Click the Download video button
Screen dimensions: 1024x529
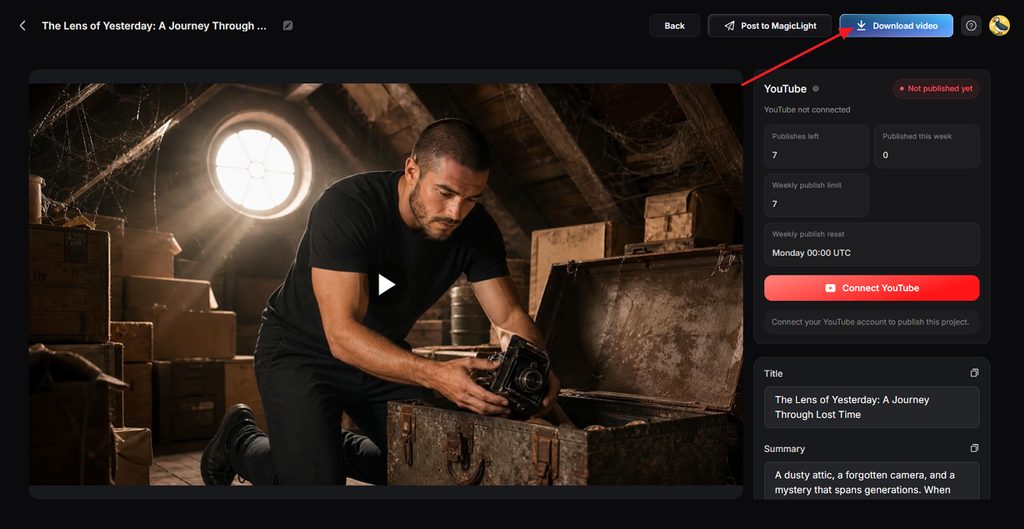coord(896,26)
